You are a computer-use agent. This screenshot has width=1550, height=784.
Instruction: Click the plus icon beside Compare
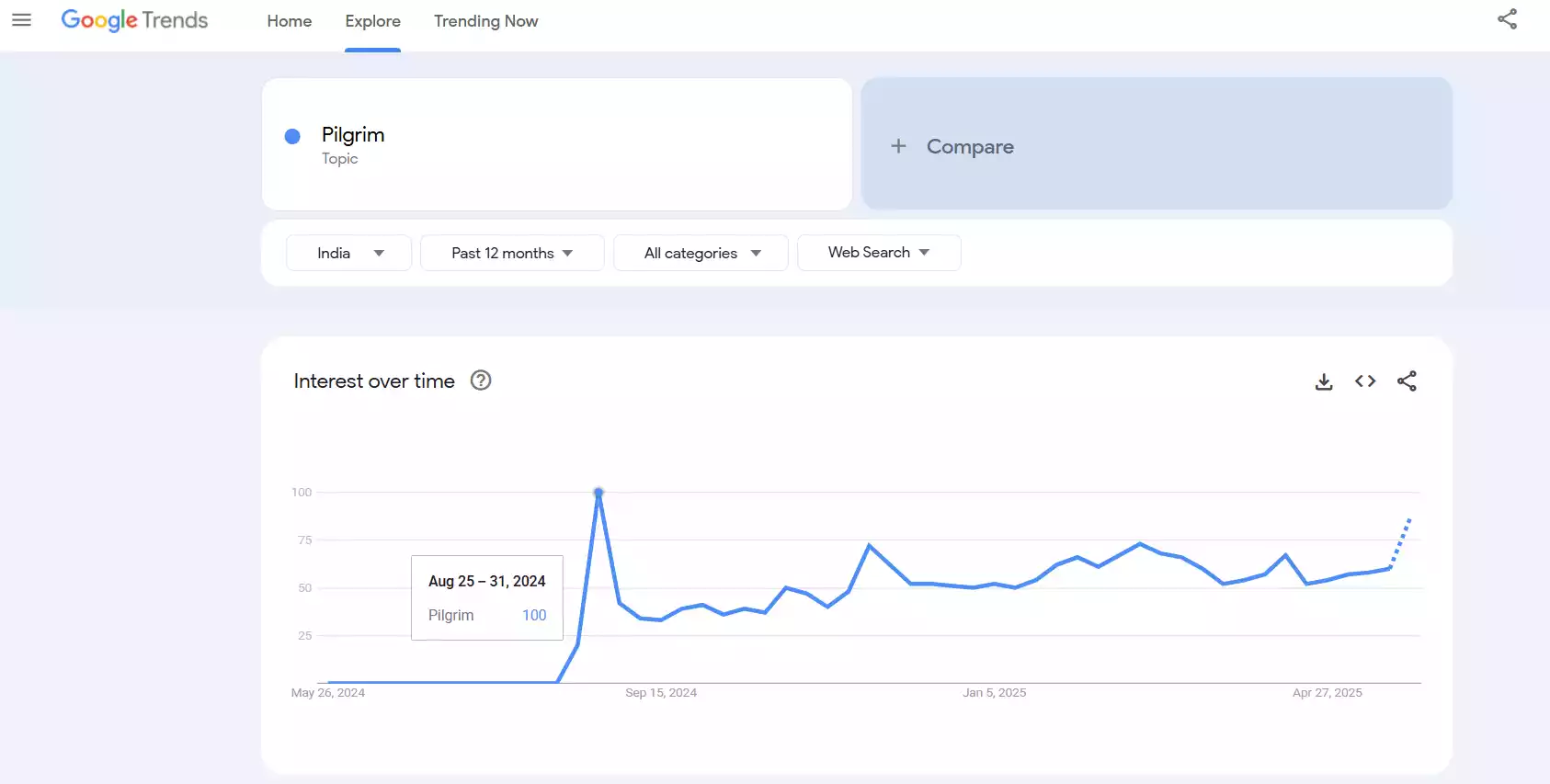pos(898,146)
